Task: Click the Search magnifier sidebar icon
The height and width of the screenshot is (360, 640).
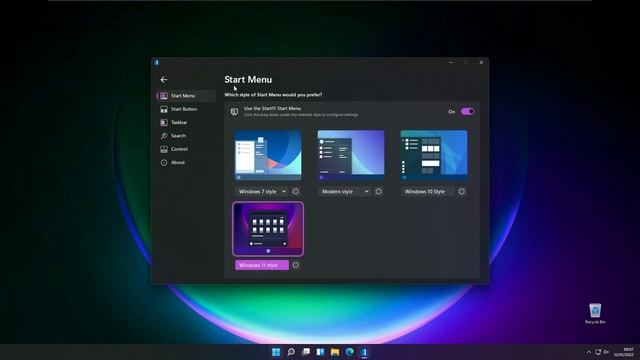Action: (x=164, y=136)
